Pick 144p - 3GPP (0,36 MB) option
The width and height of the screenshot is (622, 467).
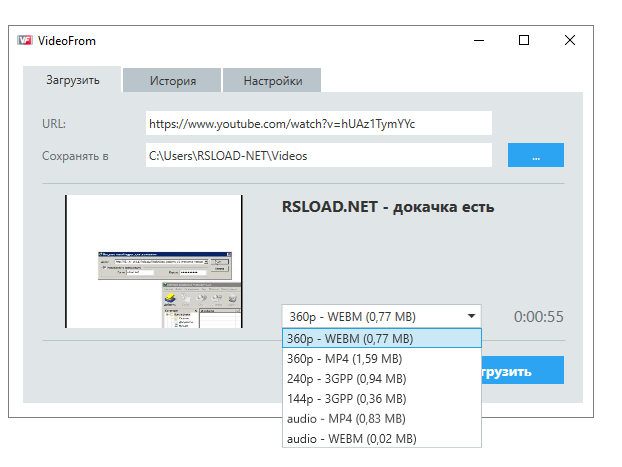click(x=382, y=398)
